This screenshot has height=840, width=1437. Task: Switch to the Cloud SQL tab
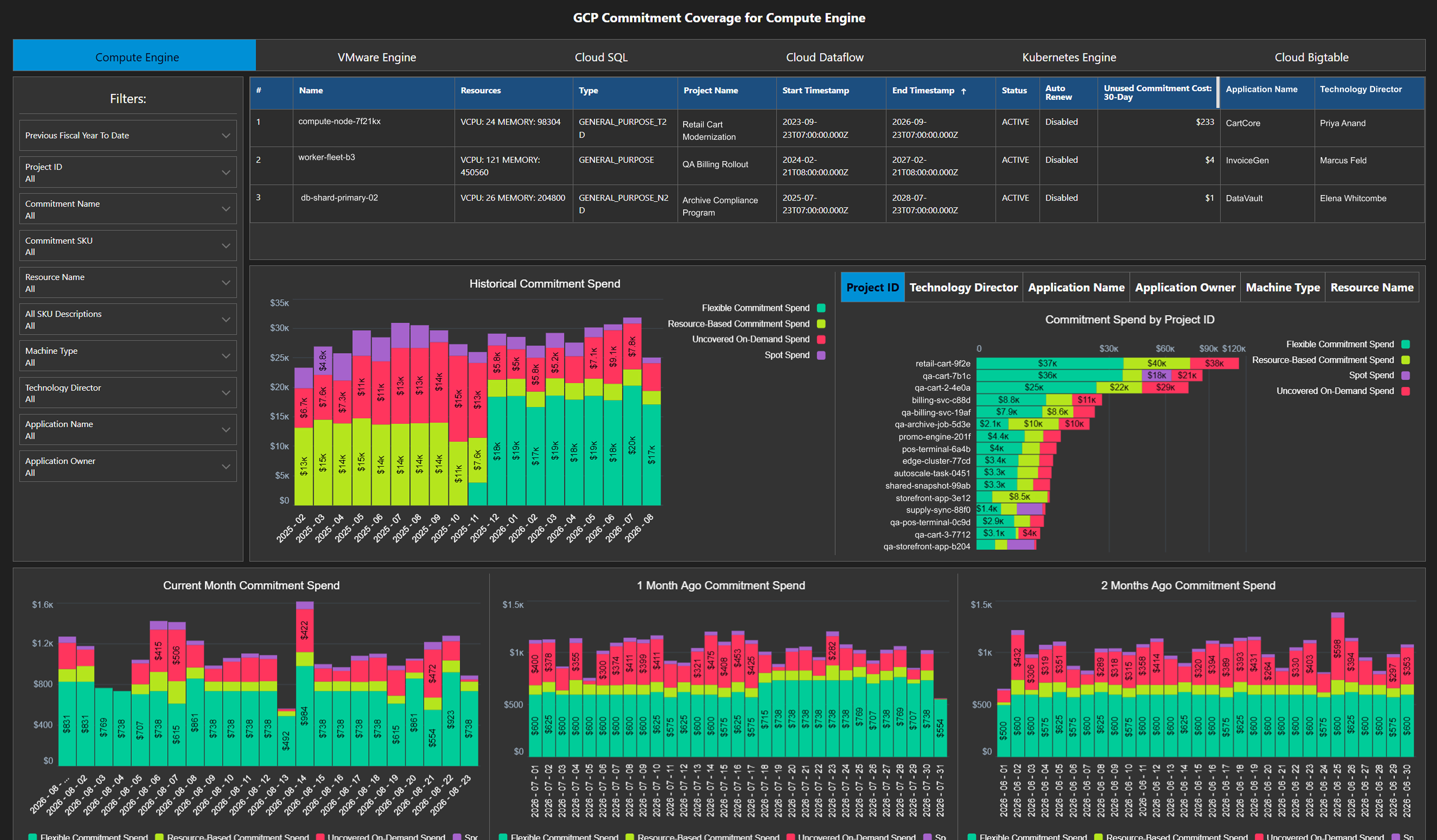601,57
